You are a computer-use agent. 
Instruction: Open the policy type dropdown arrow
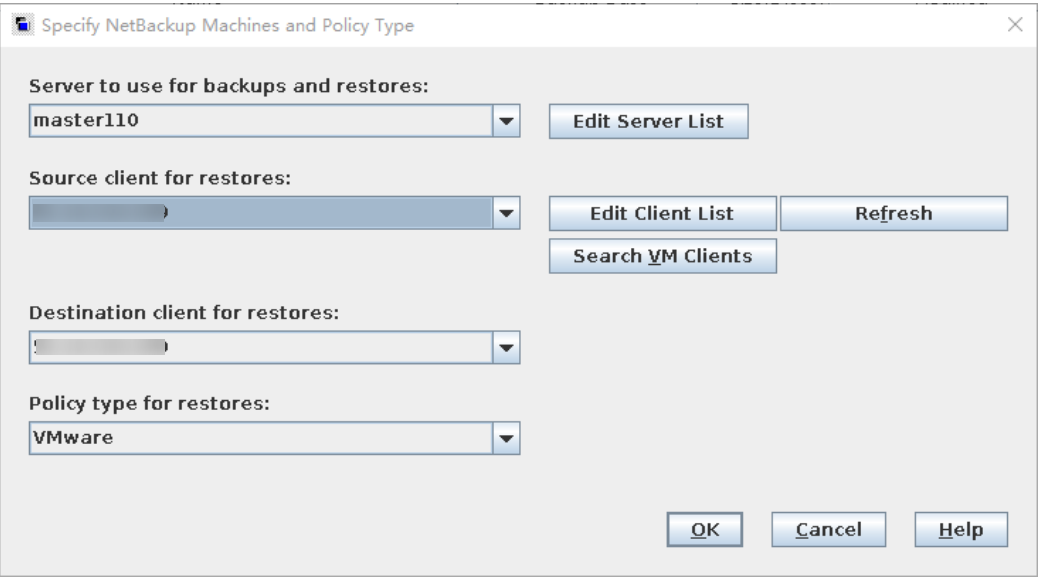507,438
